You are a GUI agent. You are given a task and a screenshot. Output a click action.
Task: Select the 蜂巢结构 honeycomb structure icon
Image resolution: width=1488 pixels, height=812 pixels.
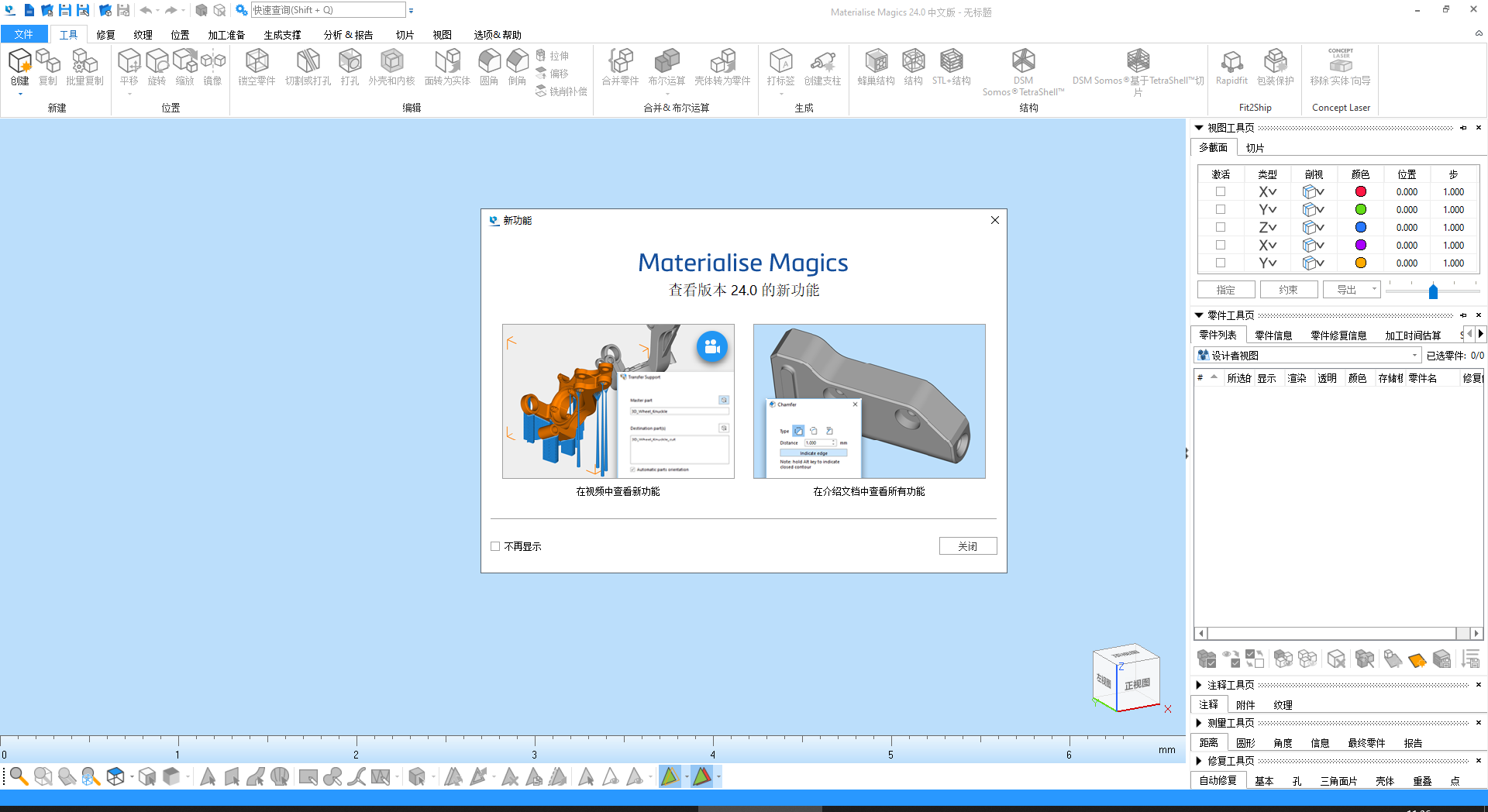pyautogui.click(x=876, y=62)
